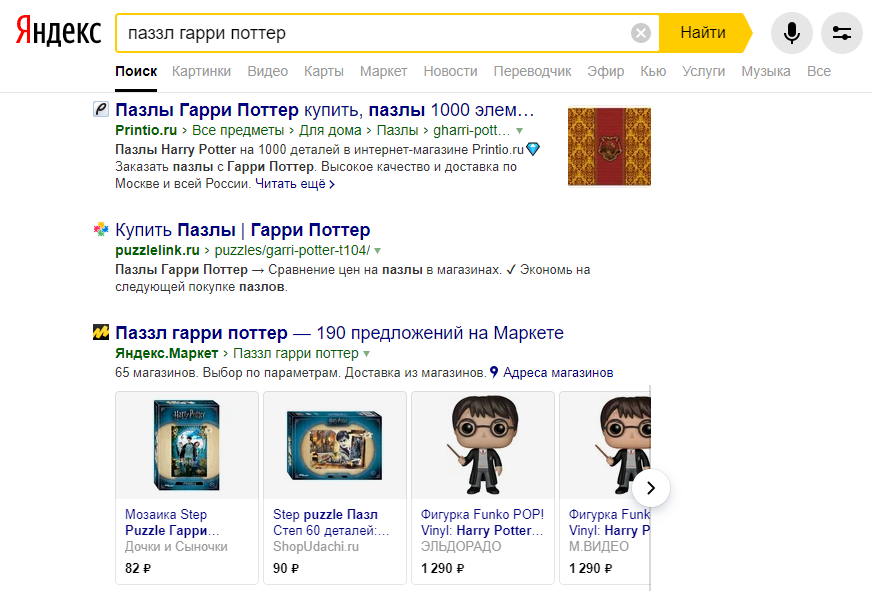
Task: Click the ShopUdachi.ru shop name
Action: pyautogui.click(x=316, y=547)
